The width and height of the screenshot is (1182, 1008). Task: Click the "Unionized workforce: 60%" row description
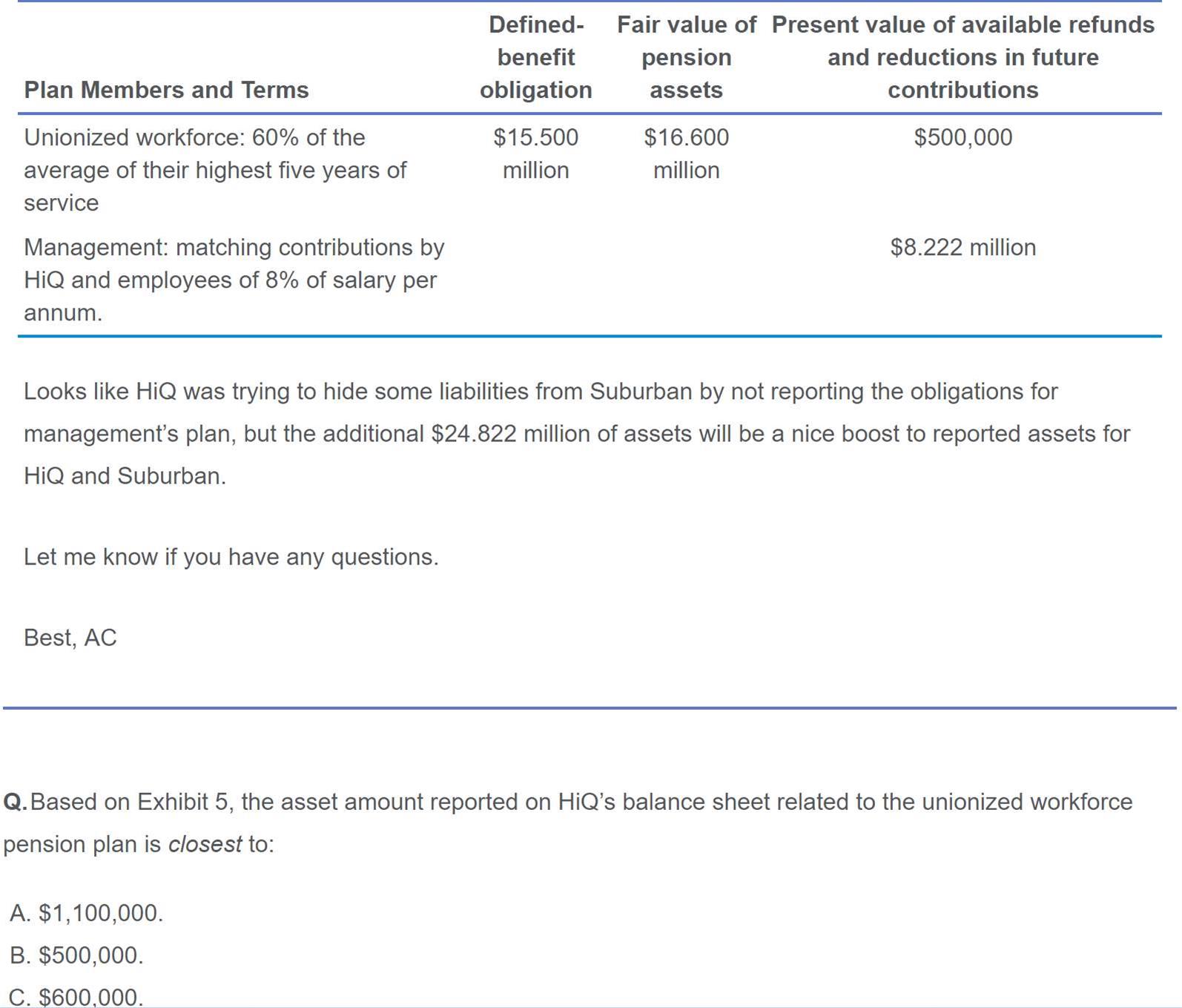[215, 170]
